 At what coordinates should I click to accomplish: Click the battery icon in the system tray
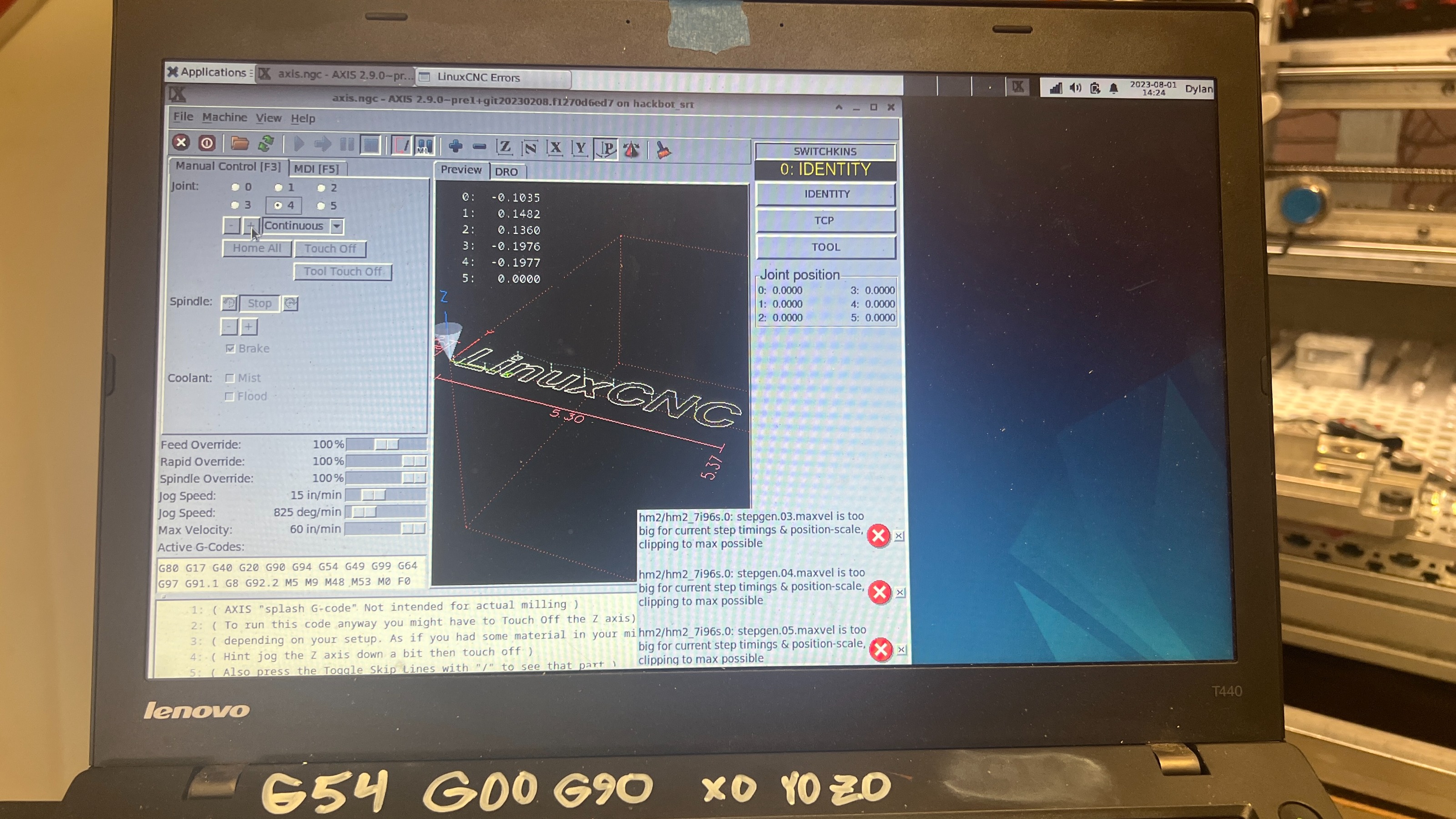pyautogui.click(x=1095, y=88)
